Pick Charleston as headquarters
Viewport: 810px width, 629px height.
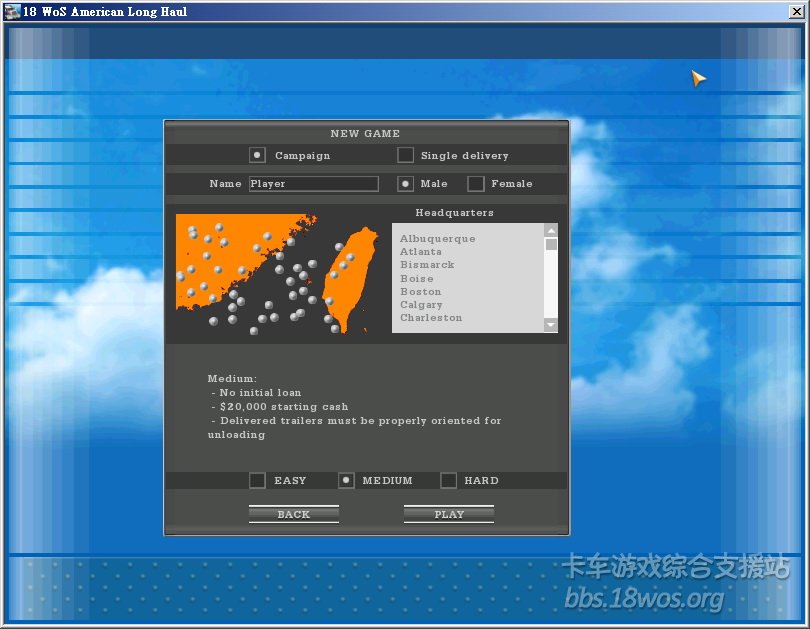pyautogui.click(x=431, y=318)
